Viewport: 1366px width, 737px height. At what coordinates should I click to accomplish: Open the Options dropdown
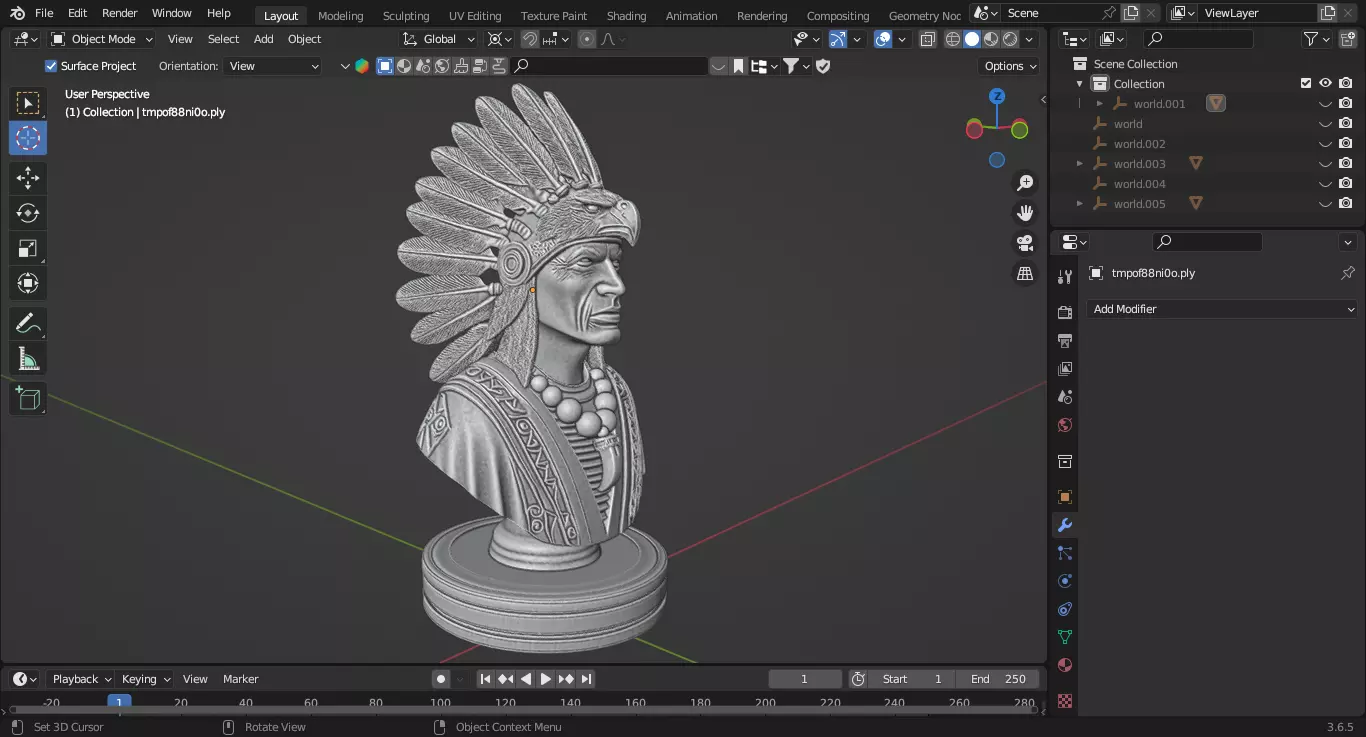click(1010, 66)
